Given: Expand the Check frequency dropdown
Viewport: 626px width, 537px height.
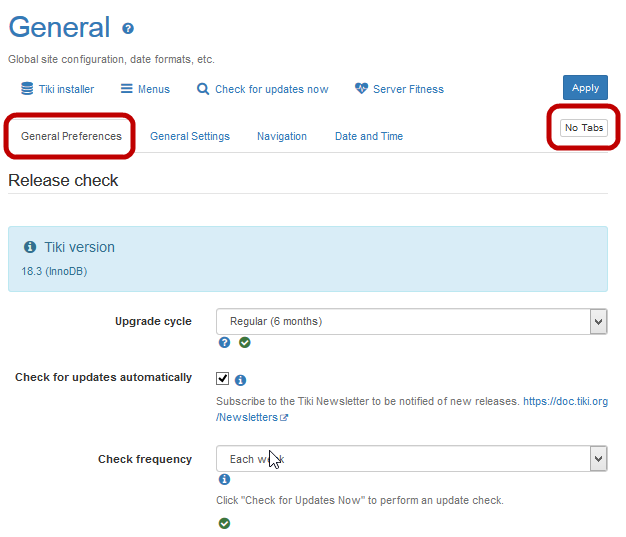Looking at the screenshot, I should tap(411, 459).
